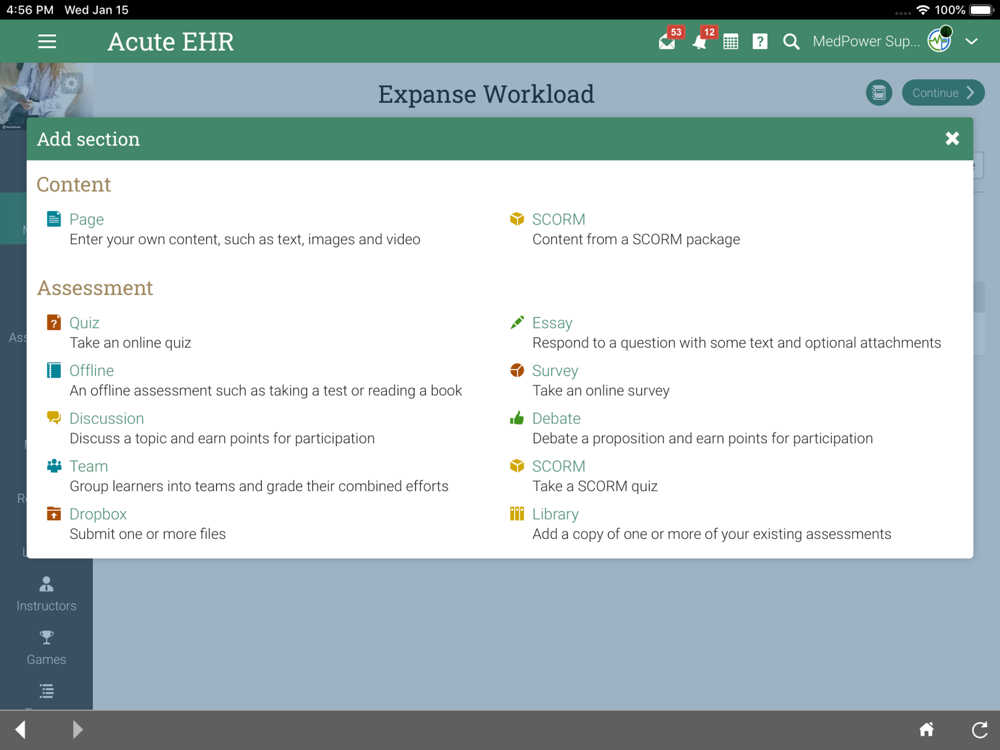
Task: Click the Team group icon
Action: tap(54, 466)
